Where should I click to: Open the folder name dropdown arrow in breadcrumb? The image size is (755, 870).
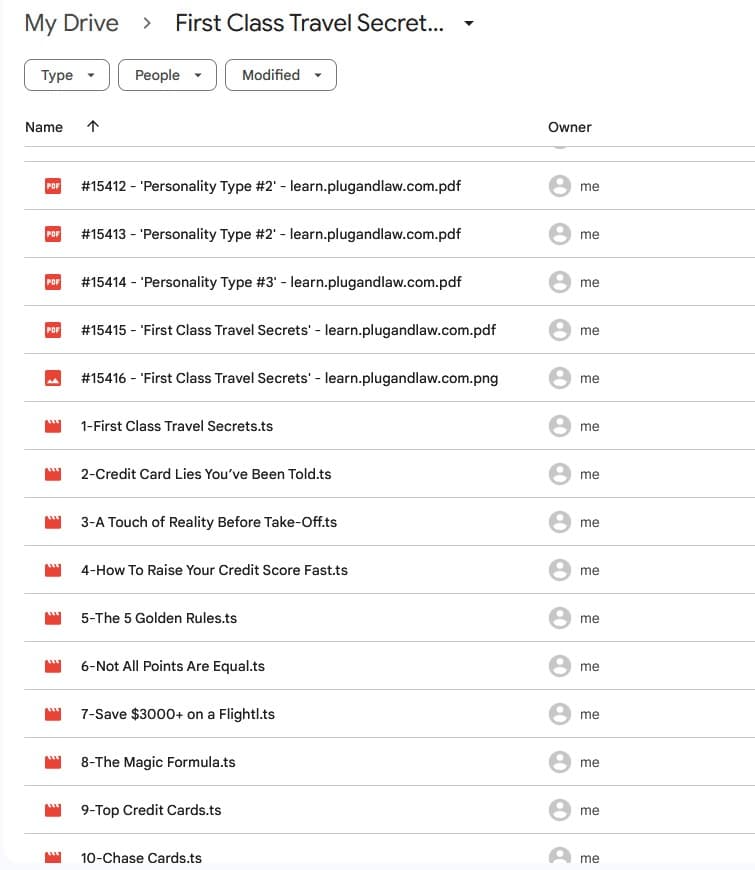point(469,24)
